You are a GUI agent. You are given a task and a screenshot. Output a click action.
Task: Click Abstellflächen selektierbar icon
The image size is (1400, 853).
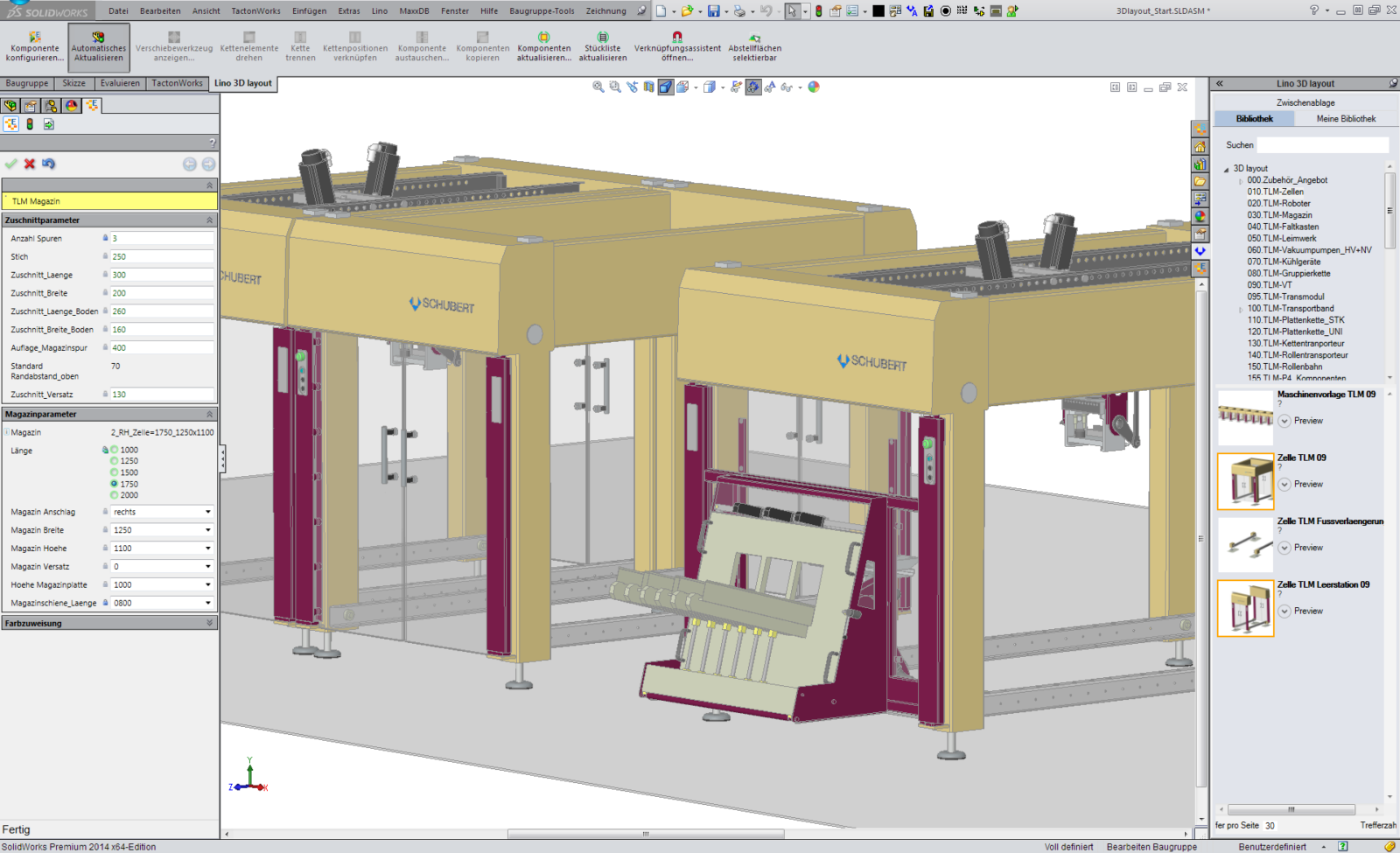754,38
